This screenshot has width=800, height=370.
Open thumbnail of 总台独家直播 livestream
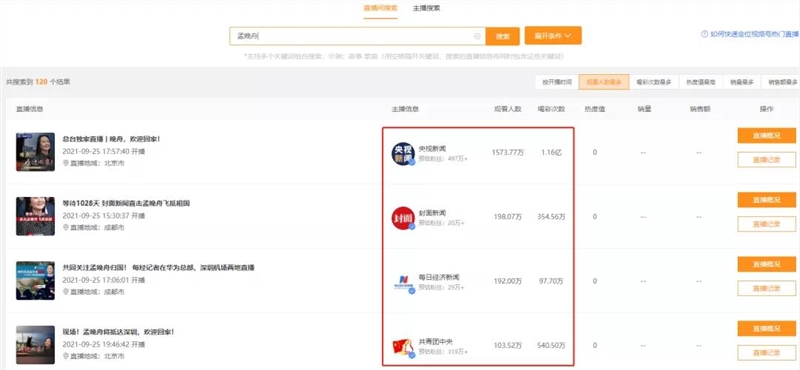(35, 152)
